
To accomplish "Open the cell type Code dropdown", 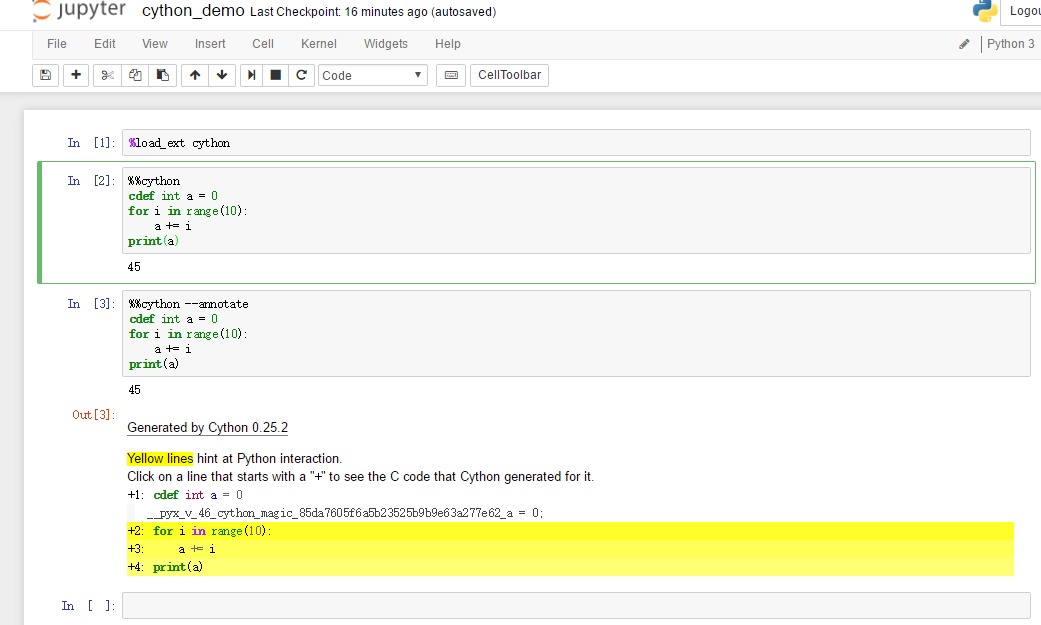I will (372, 75).
